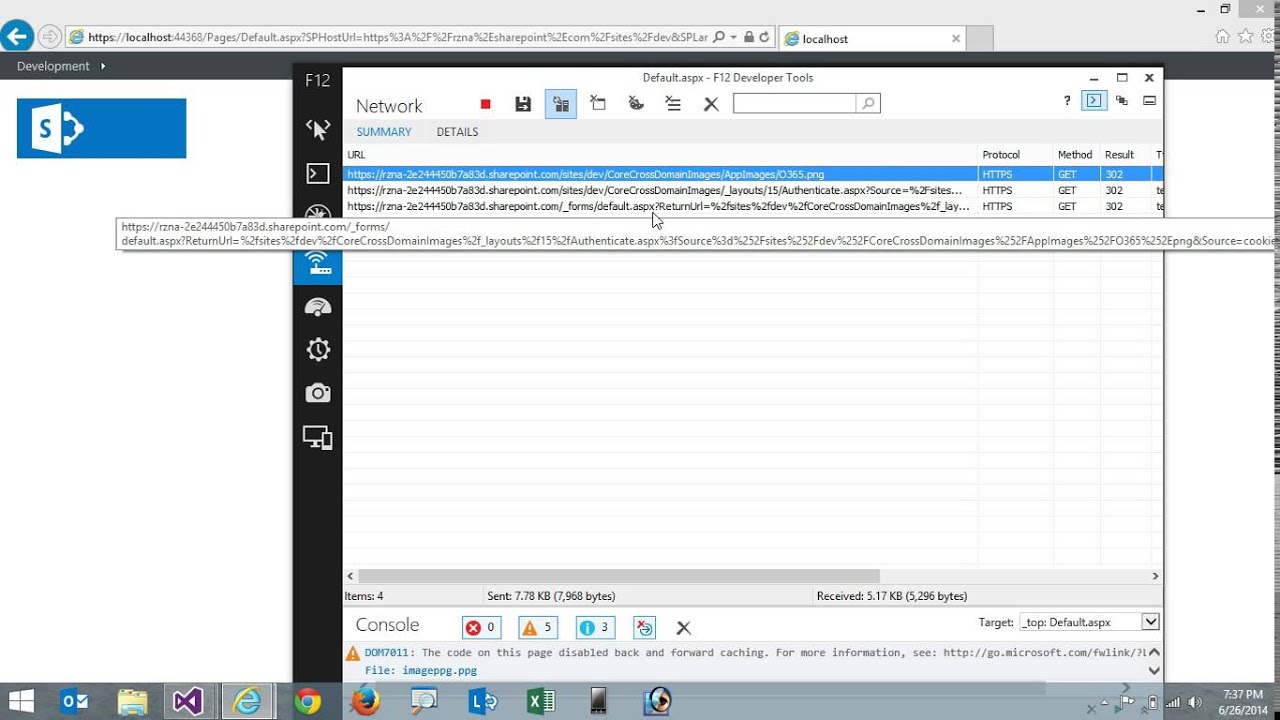The height and width of the screenshot is (720, 1280).
Task: Open the UI Responsiveness tool icon
Action: (x=318, y=306)
